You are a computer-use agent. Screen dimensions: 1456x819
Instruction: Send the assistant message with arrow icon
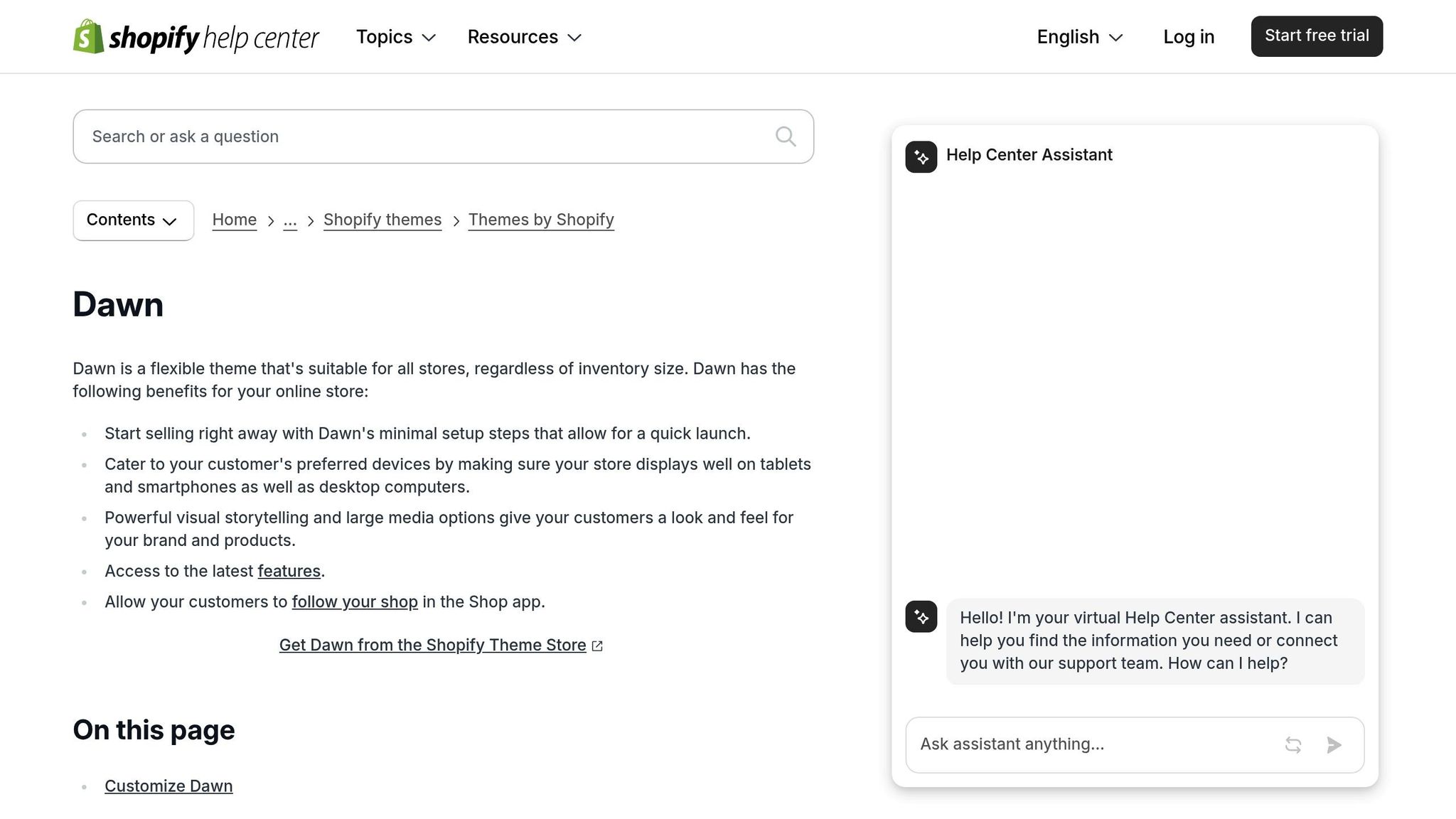click(1334, 744)
